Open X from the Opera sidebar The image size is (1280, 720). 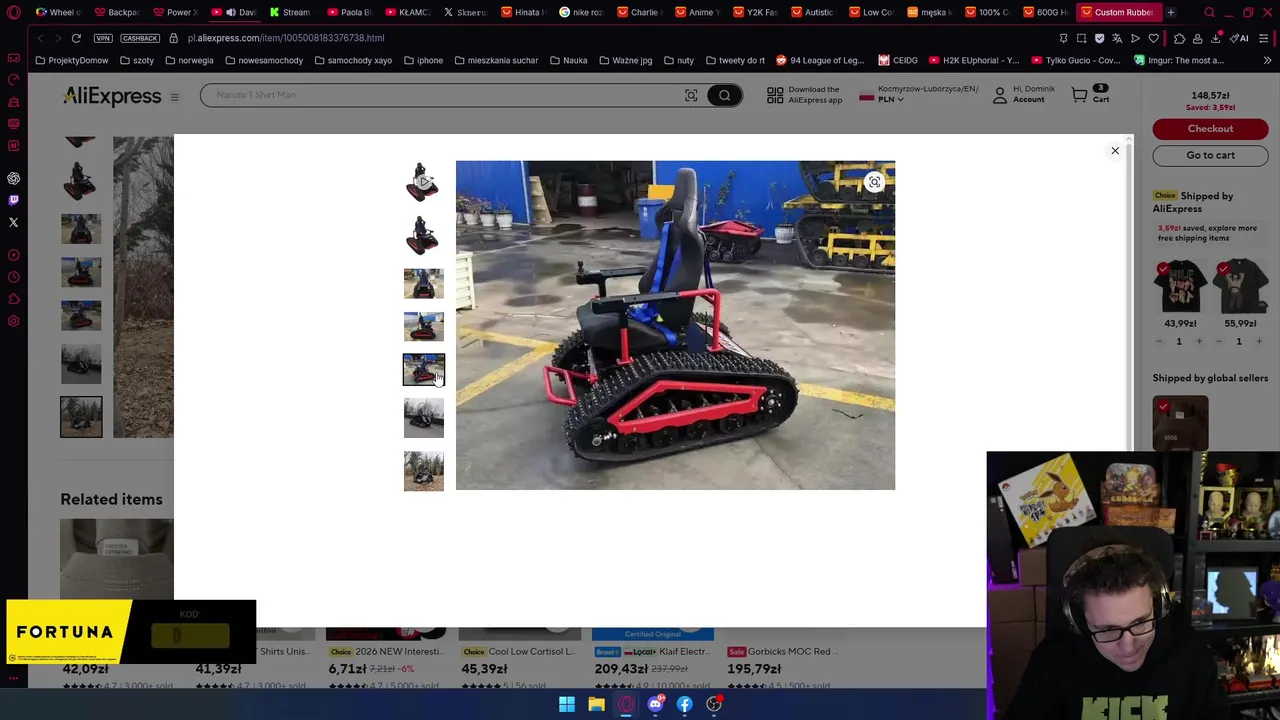click(14, 222)
